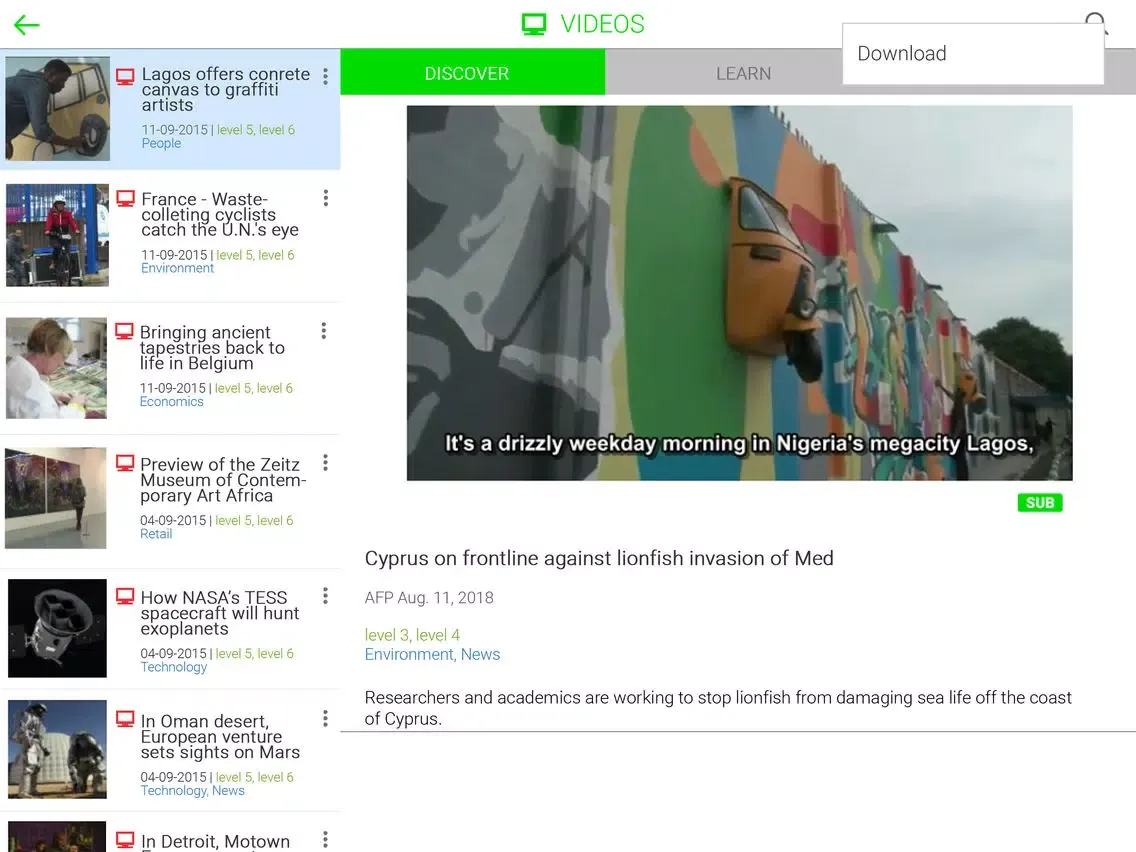Tap the green back arrow
This screenshot has height=852, width=1136.
[27, 25]
